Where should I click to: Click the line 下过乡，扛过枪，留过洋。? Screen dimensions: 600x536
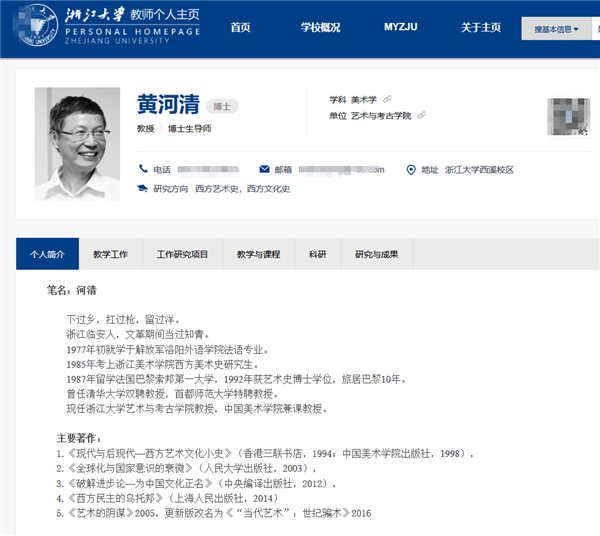click(x=123, y=319)
